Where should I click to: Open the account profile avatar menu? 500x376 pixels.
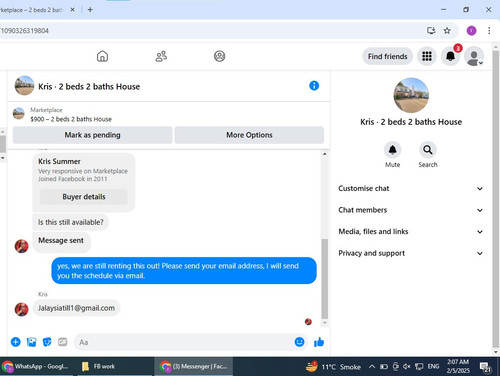[x=474, y=56]
